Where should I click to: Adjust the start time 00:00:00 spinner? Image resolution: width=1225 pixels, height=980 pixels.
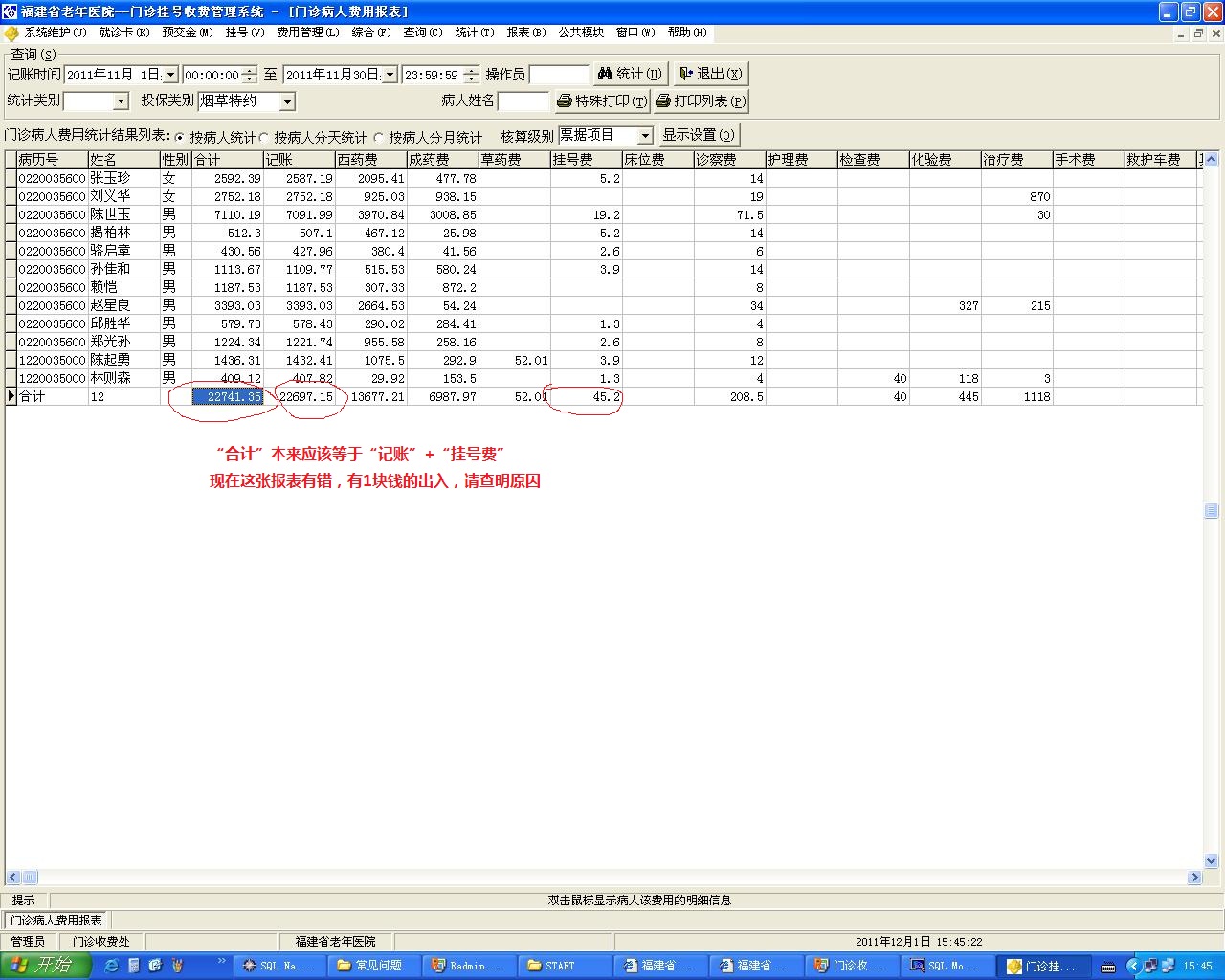pyautogui.click(x=250, y=75)
